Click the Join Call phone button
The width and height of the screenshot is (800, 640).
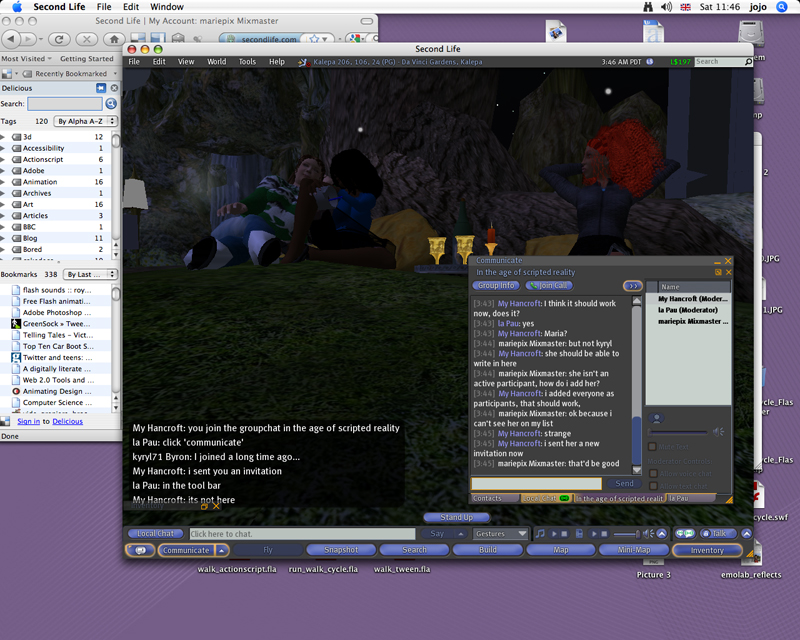point(550,285)
